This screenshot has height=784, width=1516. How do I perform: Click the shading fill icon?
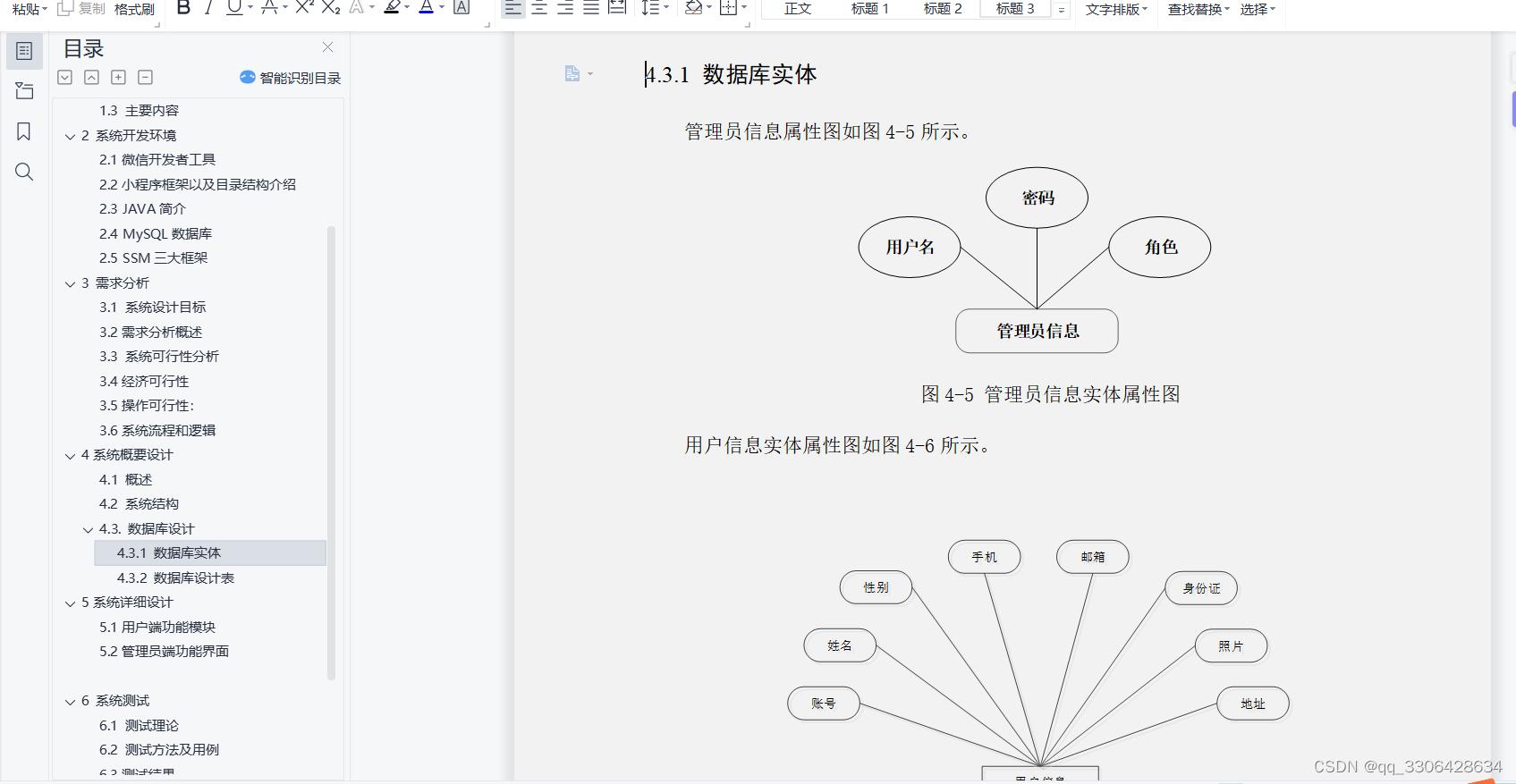point(693,8)
